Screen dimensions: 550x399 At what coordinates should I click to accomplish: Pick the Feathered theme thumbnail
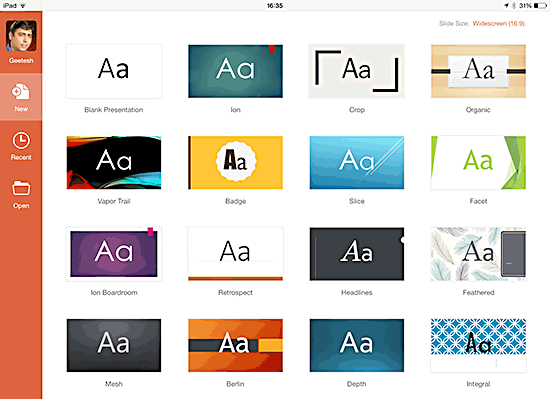(x=478, y=254)
